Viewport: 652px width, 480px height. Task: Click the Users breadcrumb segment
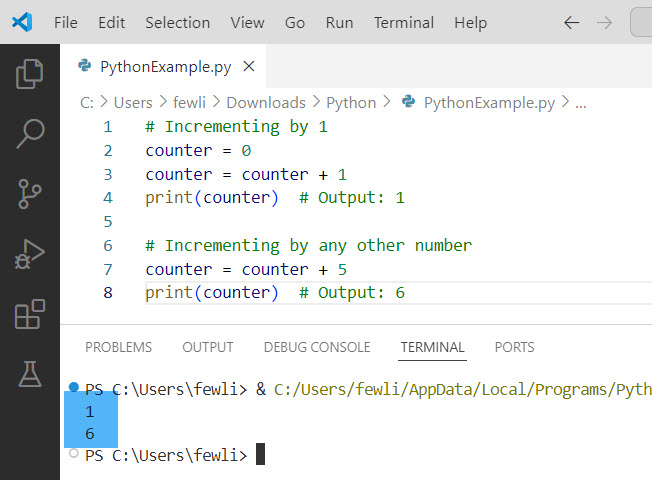[133, 102]
